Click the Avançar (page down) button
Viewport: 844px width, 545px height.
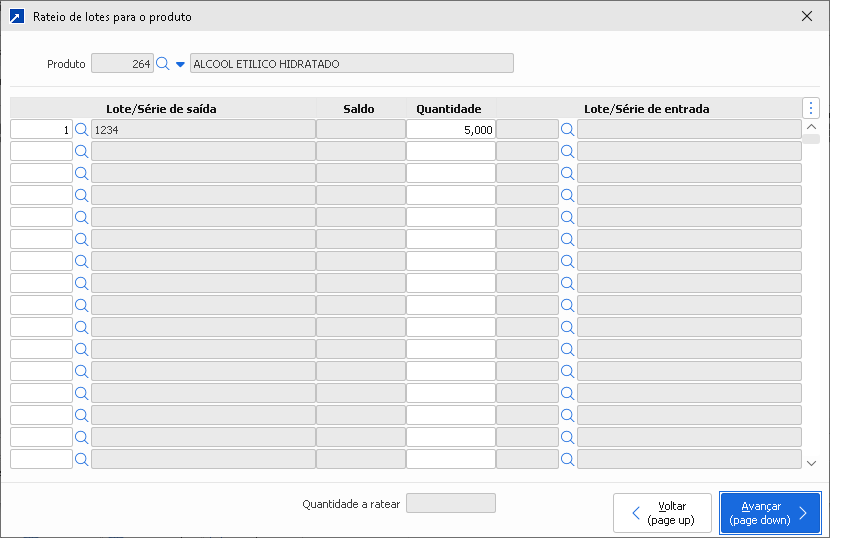click(770, 513)
